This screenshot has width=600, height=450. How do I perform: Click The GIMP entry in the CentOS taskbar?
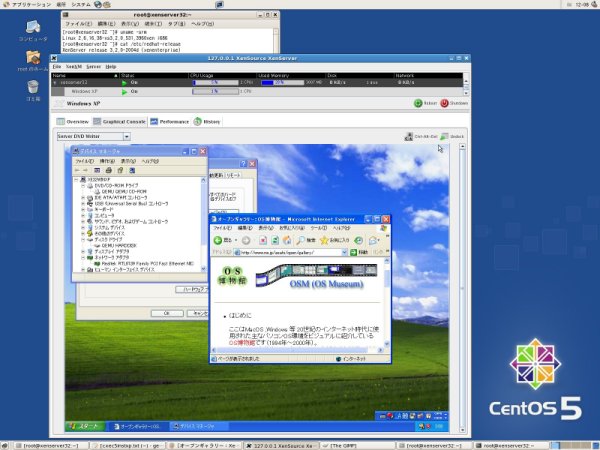[357, 446]
